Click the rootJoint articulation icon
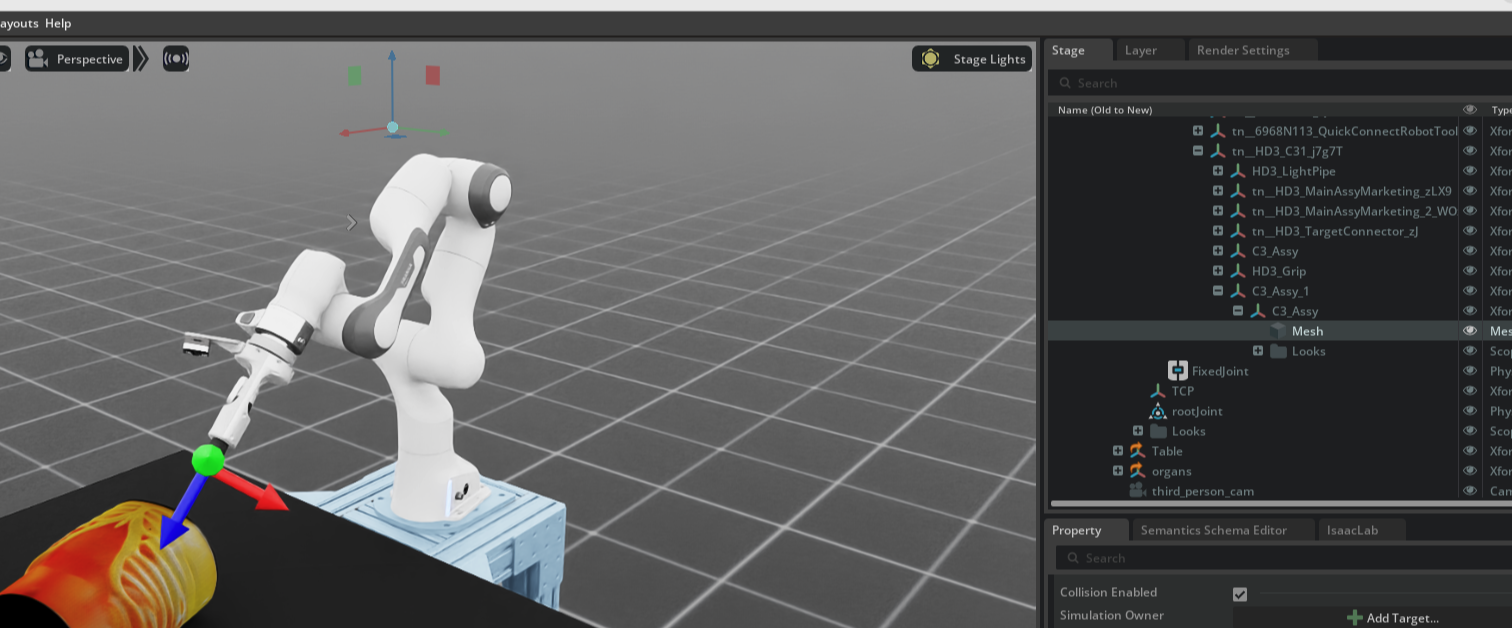Image resolution: width=1512 pixels, height=628 pixels. [1158, 411]
